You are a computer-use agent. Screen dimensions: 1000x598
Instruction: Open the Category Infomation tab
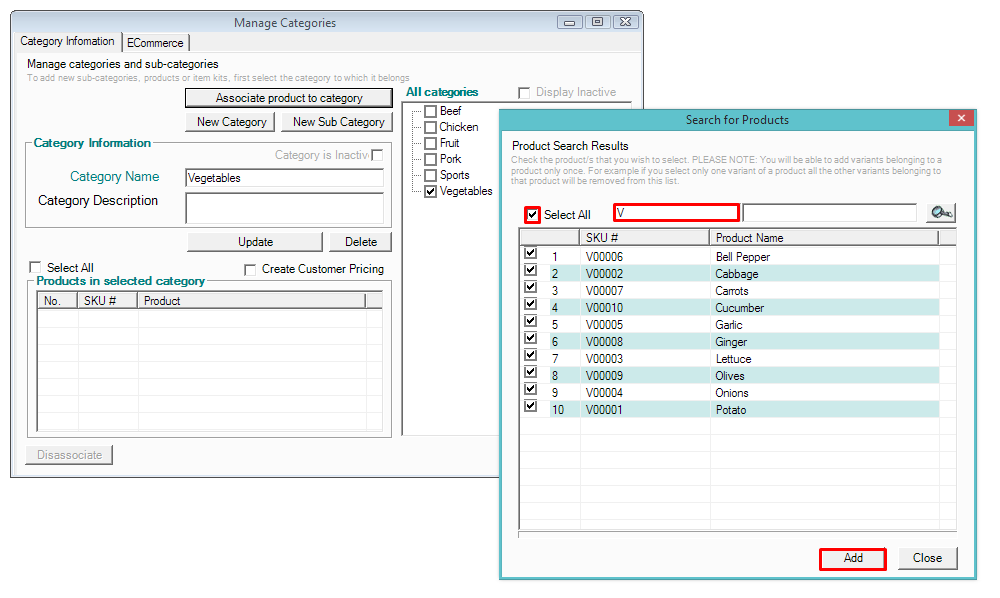[67, 42]
